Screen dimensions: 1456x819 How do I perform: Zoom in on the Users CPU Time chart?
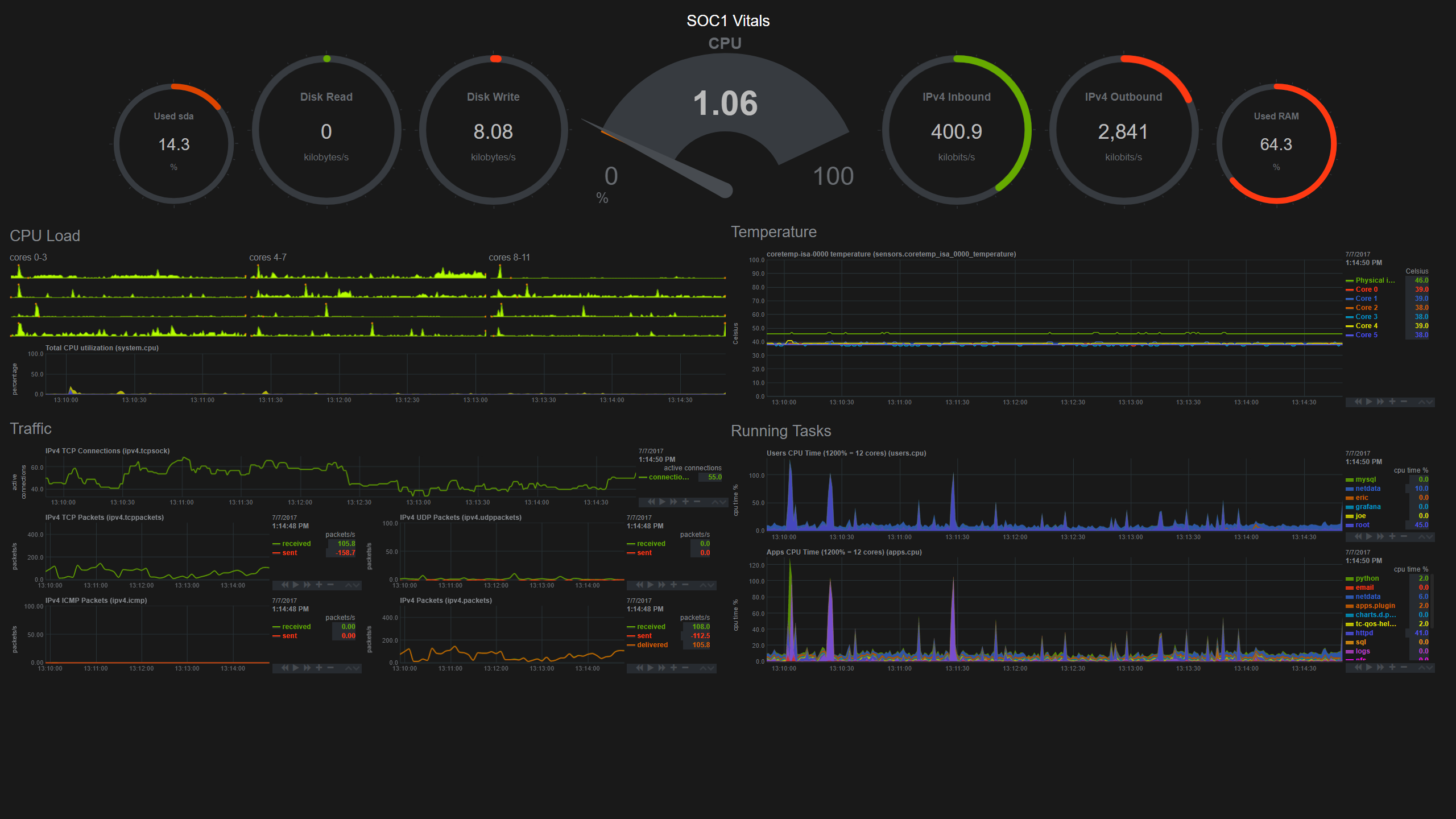point(1392,536)
